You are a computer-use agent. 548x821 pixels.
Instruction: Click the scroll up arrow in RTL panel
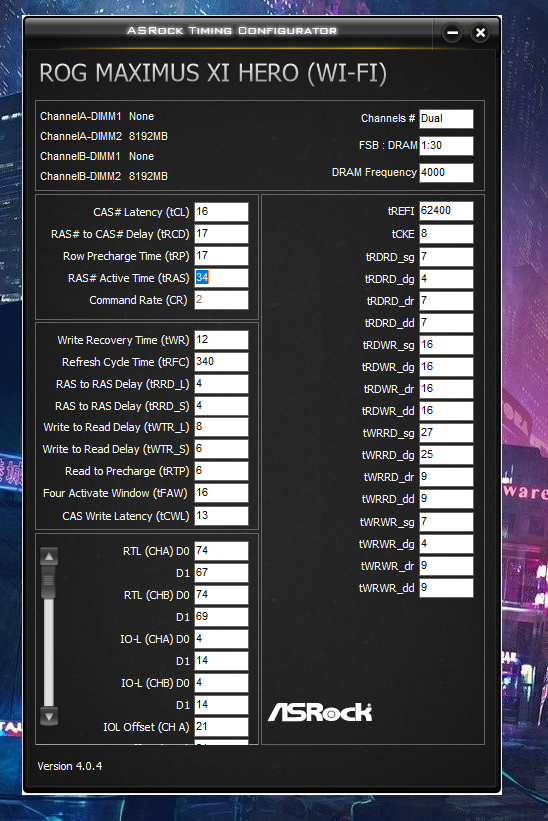tap(49, 557)
